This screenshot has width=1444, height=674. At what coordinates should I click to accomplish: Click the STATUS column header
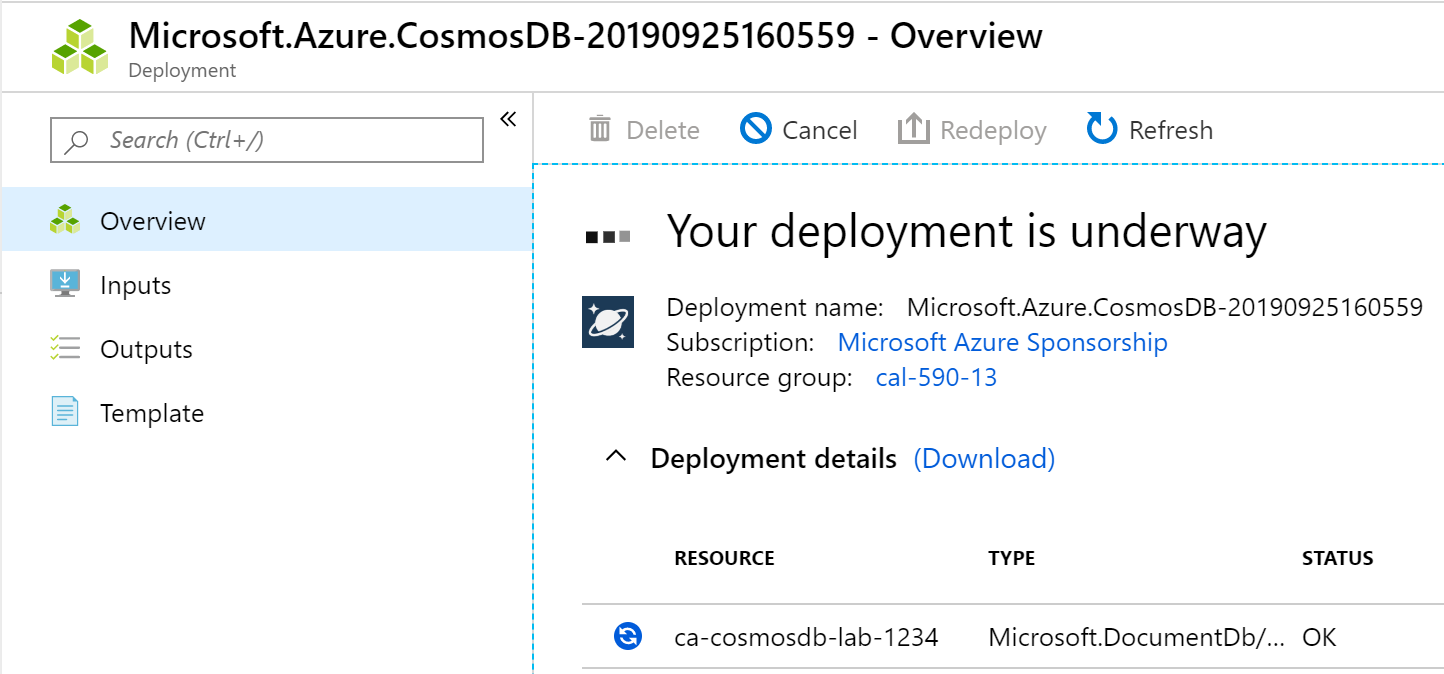(1337, 558)
